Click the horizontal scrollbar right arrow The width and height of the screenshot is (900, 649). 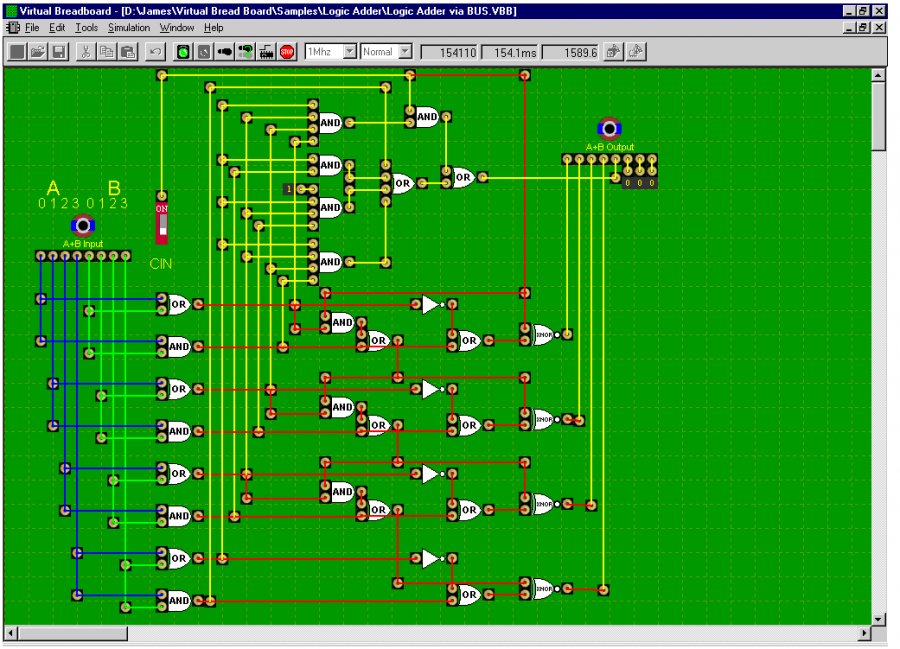(x=865, y=633)
